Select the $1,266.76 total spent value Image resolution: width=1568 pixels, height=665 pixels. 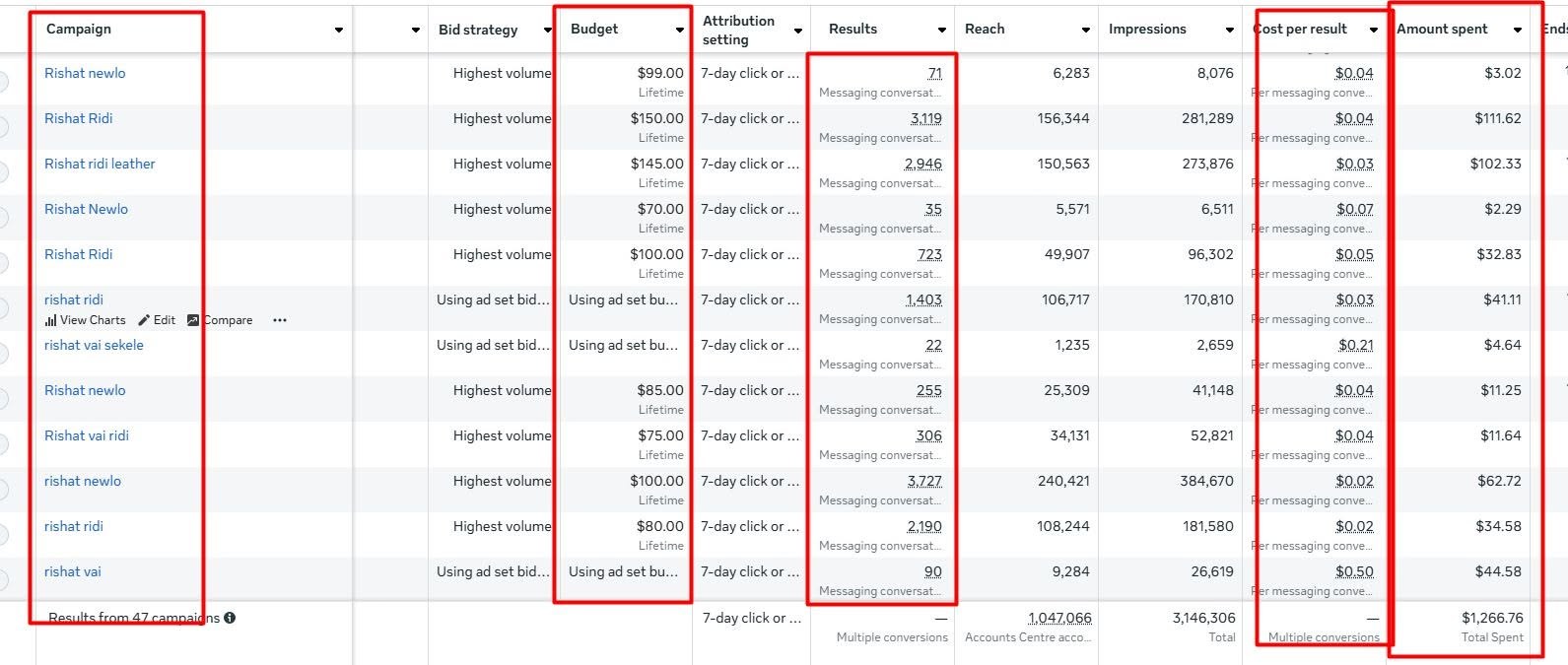(1492, 618)
